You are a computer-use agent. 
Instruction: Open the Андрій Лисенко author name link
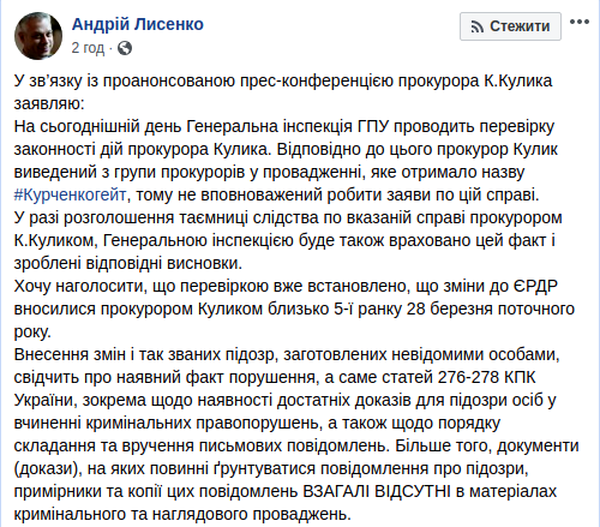[133, 23]
